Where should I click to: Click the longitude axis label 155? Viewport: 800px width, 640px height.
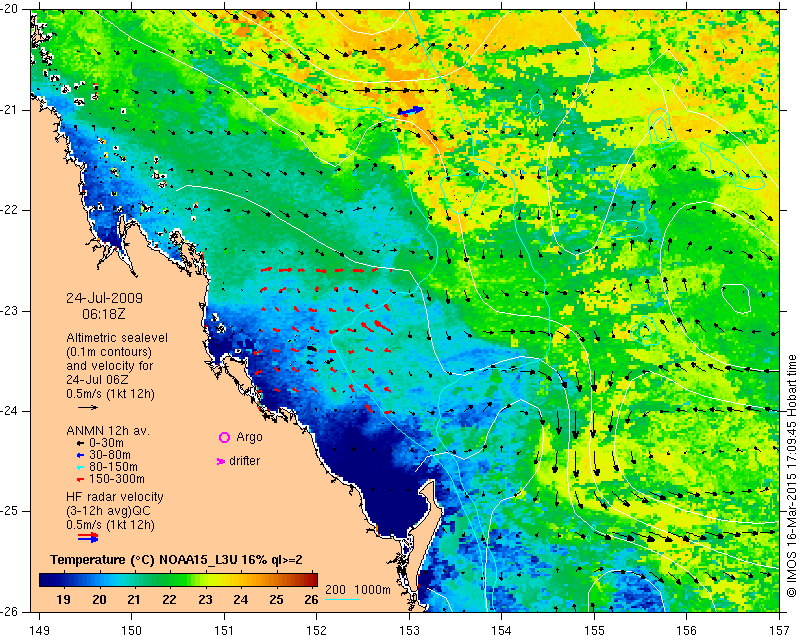click(594, 631)
